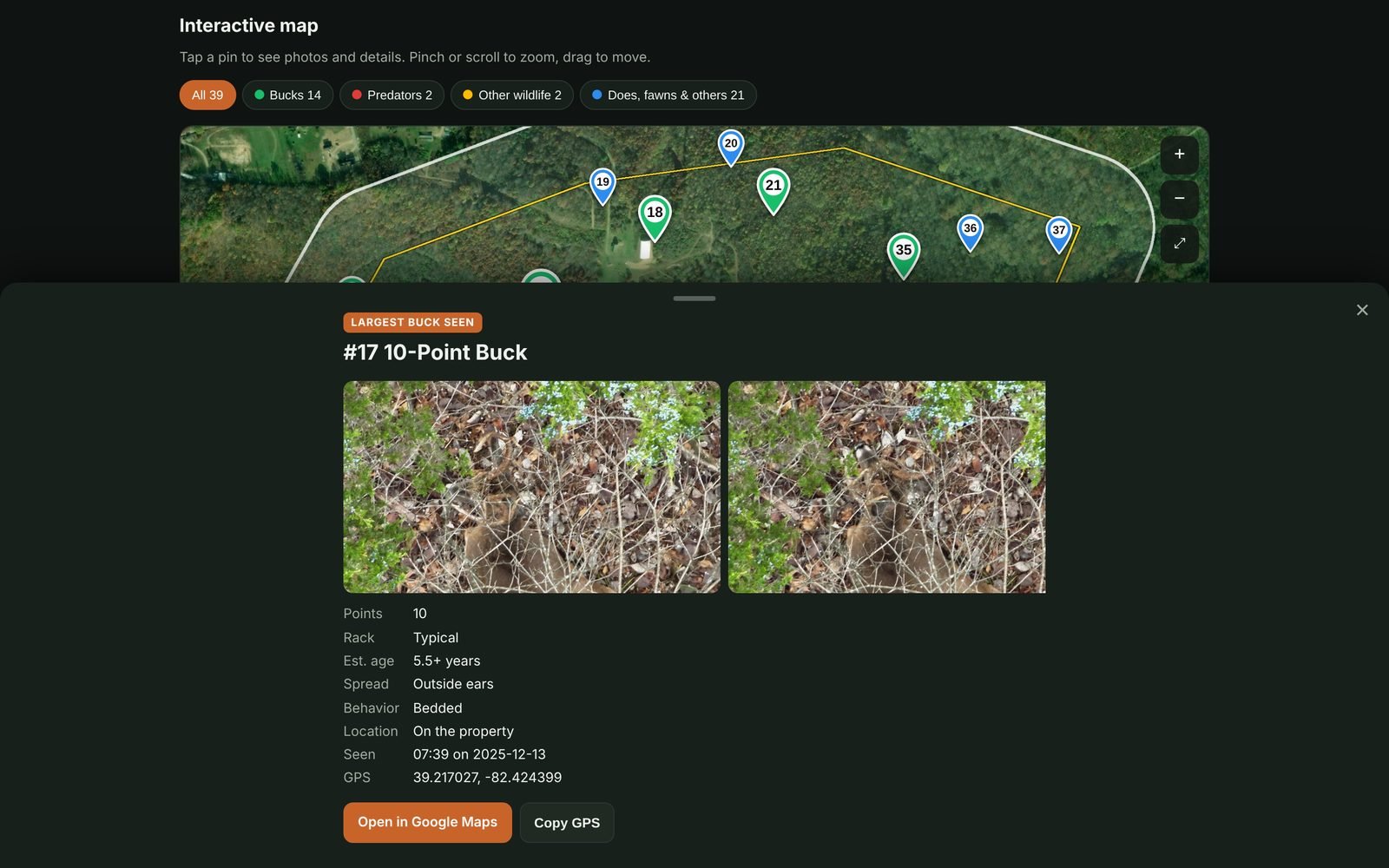Filter by Does, fawns & others 21
The width and height of the screenshot is (1389, 868).
[668, 95]
